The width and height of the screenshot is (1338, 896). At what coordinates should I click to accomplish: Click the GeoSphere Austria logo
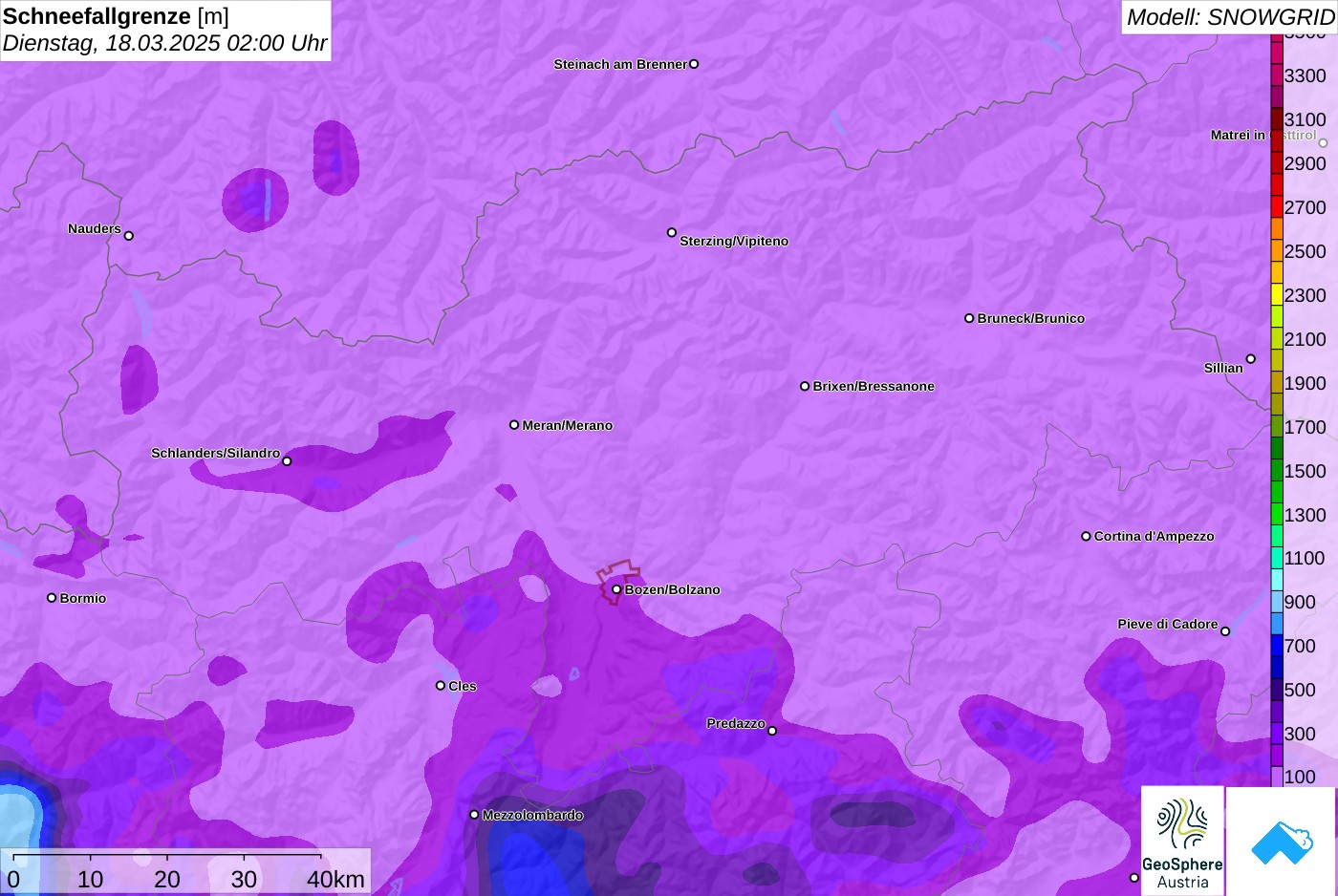tap(1182, 842)
